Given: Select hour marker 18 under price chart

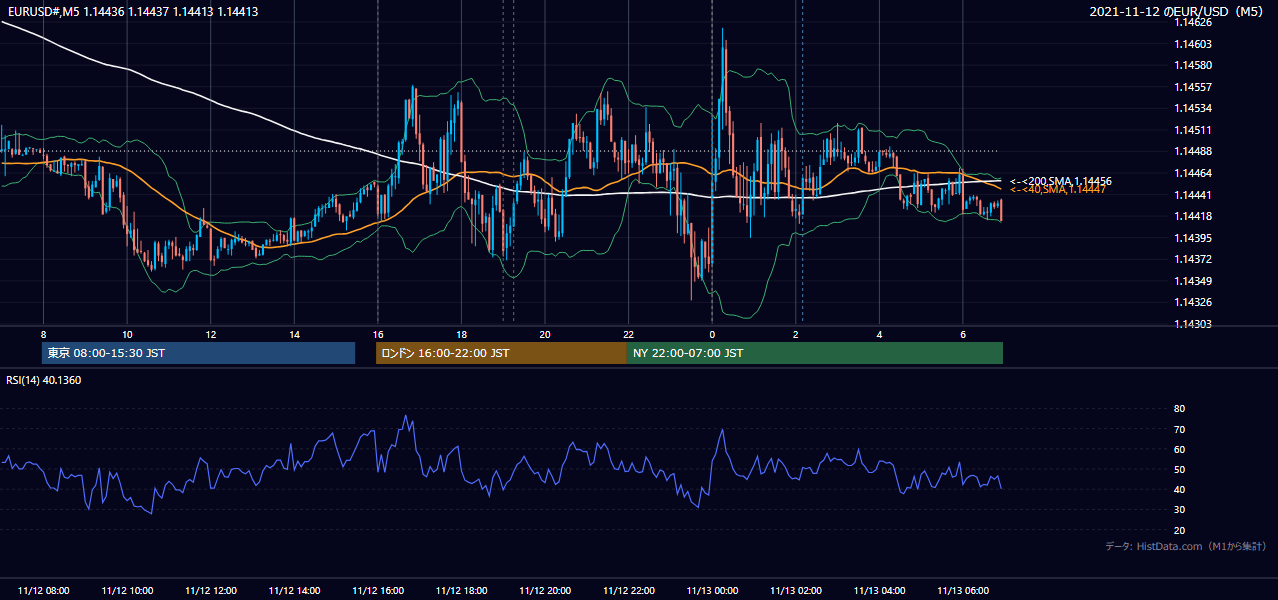Looking at the screenshot, I should [461, 333].
